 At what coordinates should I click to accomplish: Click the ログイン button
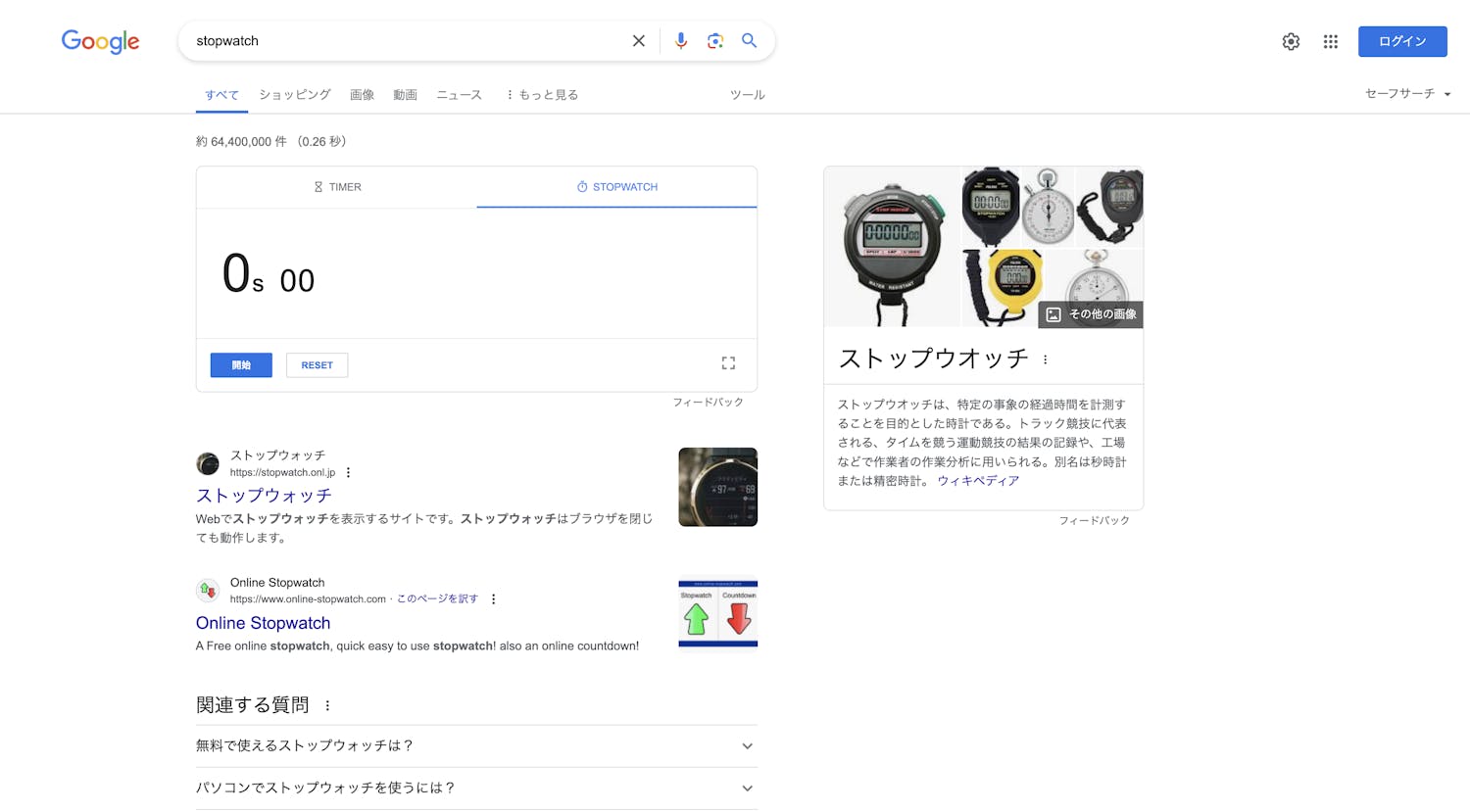[x=1402, y=41]
